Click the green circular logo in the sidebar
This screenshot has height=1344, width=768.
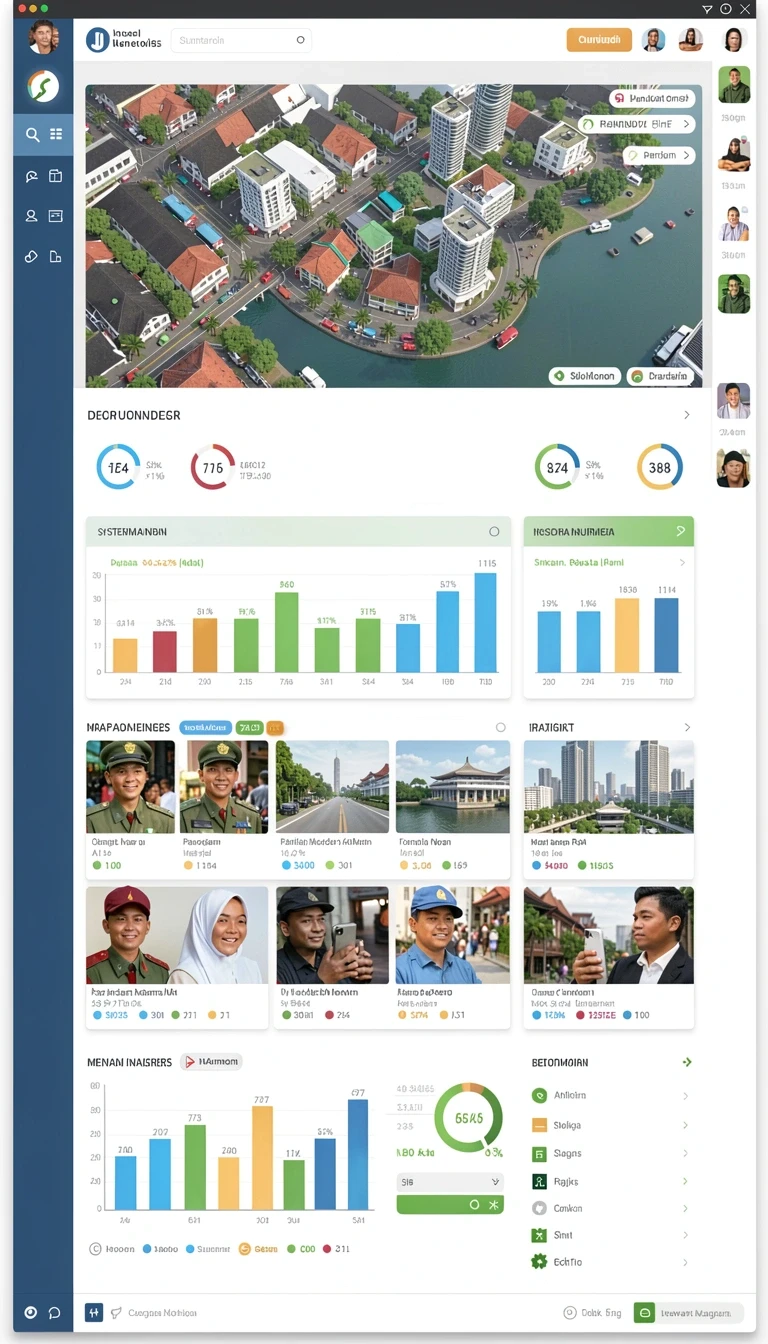[x=43, y=87]
